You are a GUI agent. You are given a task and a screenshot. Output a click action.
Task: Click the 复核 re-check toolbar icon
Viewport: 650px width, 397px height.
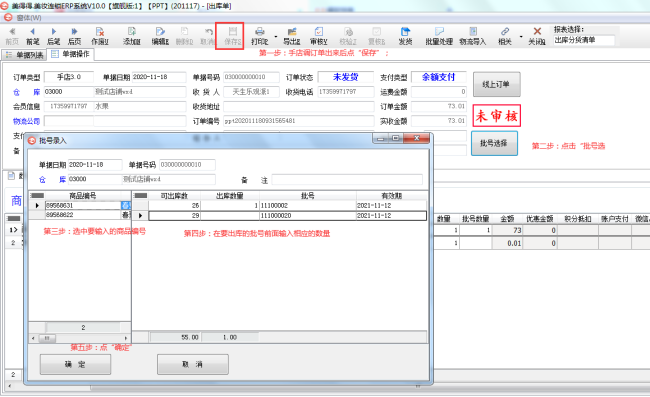pos(376,36)
